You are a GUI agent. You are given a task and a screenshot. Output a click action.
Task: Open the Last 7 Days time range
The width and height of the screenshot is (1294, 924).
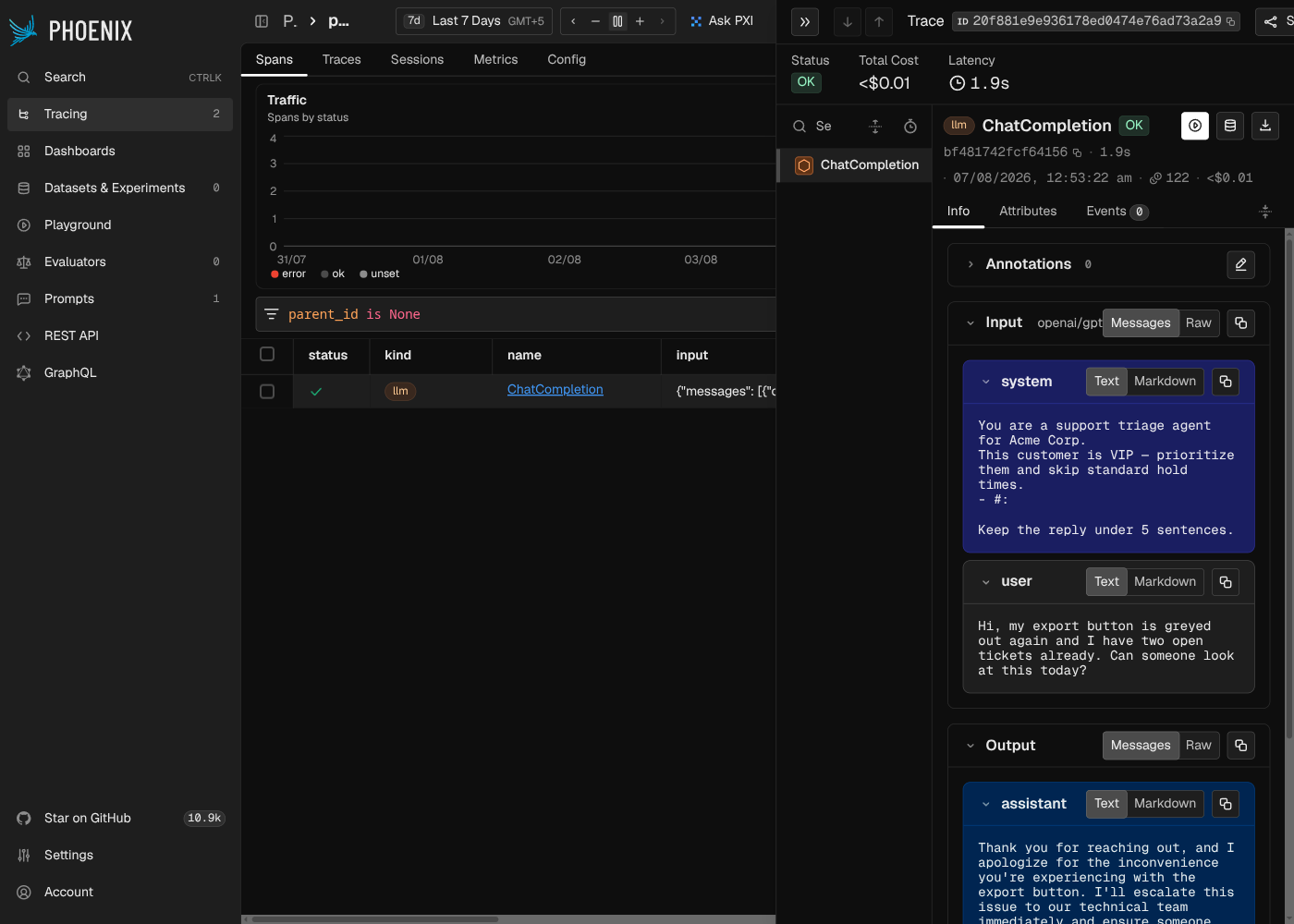pos(474,21)
